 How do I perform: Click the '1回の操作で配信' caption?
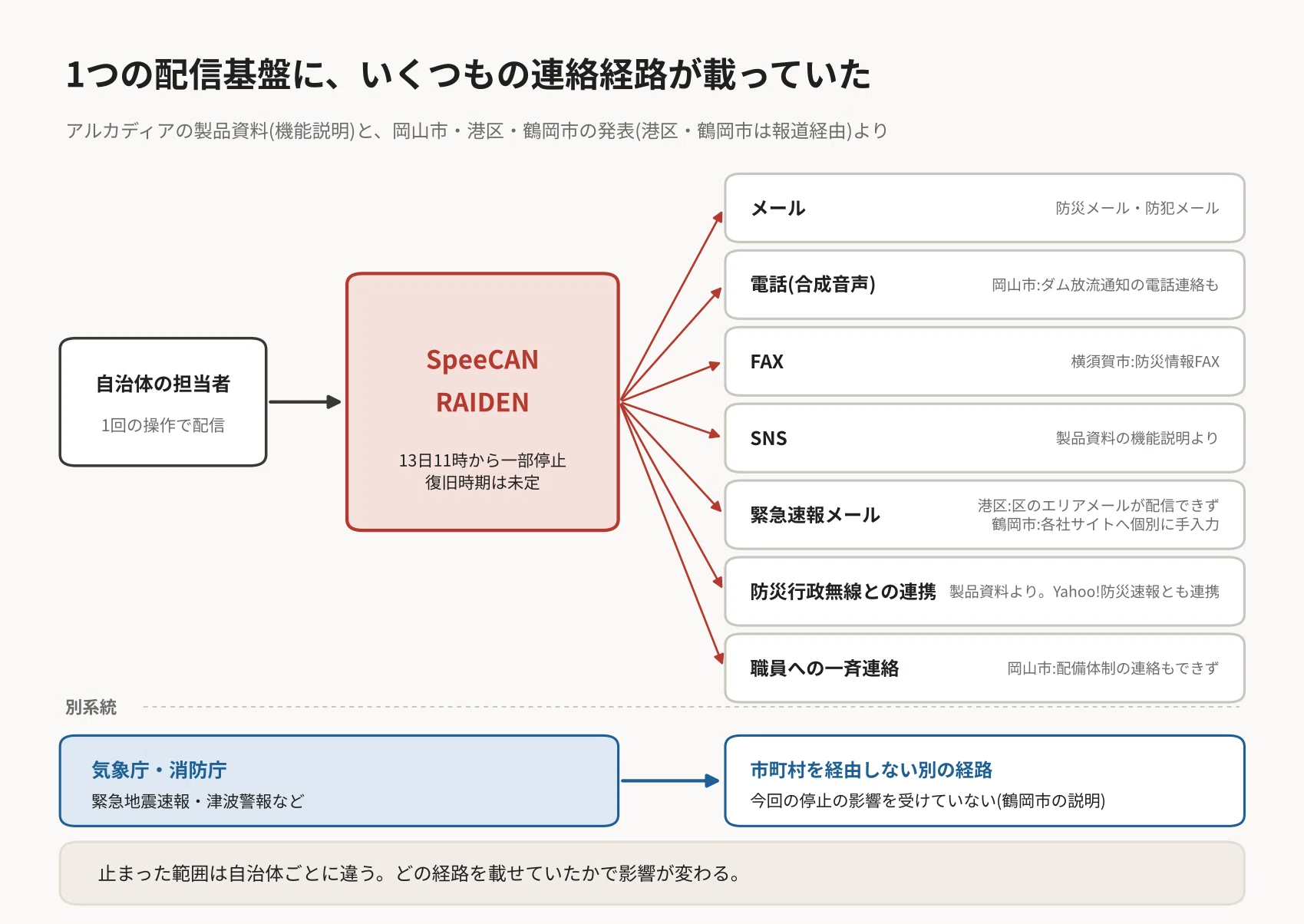(x=163, y=425)
